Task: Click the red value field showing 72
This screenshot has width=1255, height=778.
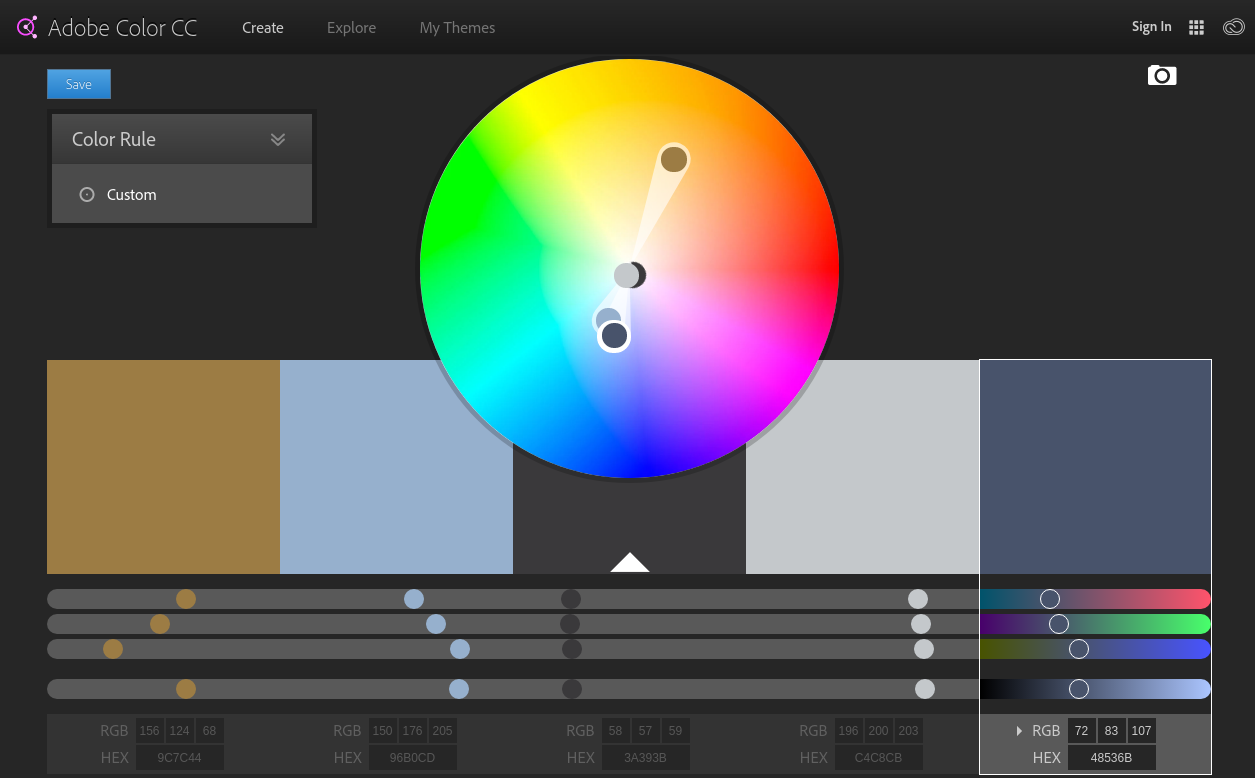Action: click(x=1081, y=731)
